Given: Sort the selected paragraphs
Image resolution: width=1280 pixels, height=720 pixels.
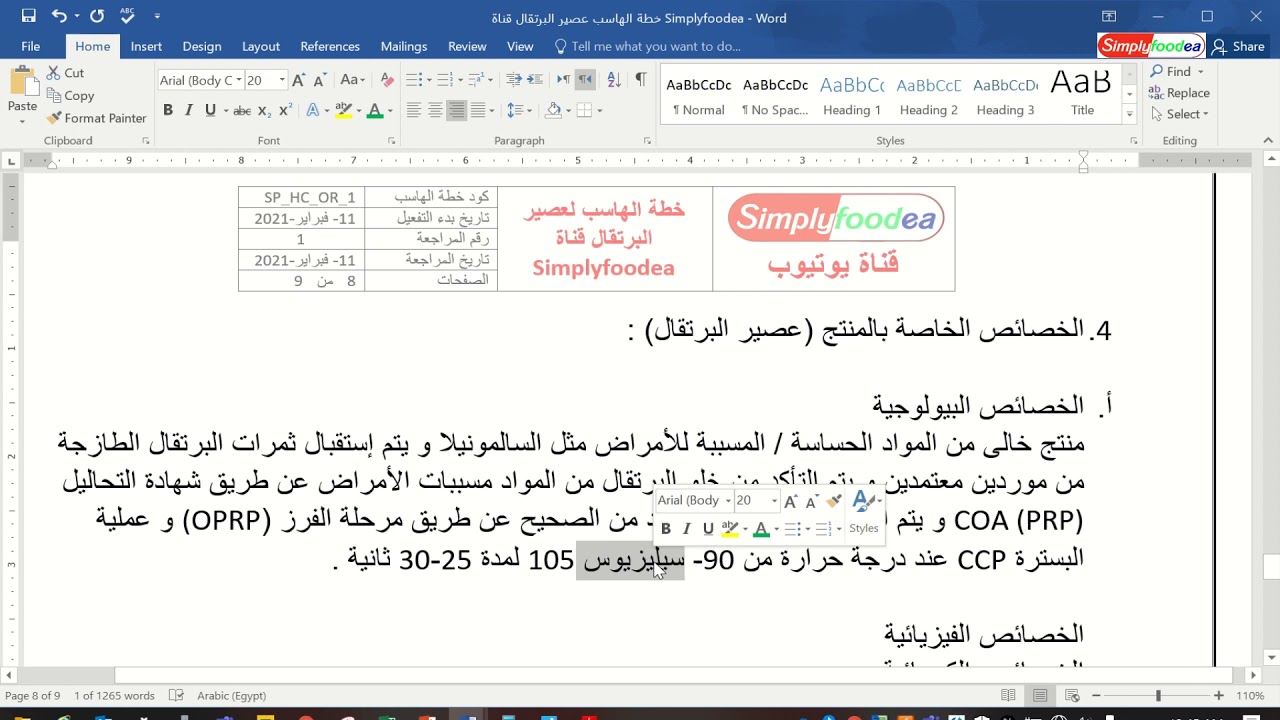Looking at the screenshot, I should (615, 80).
